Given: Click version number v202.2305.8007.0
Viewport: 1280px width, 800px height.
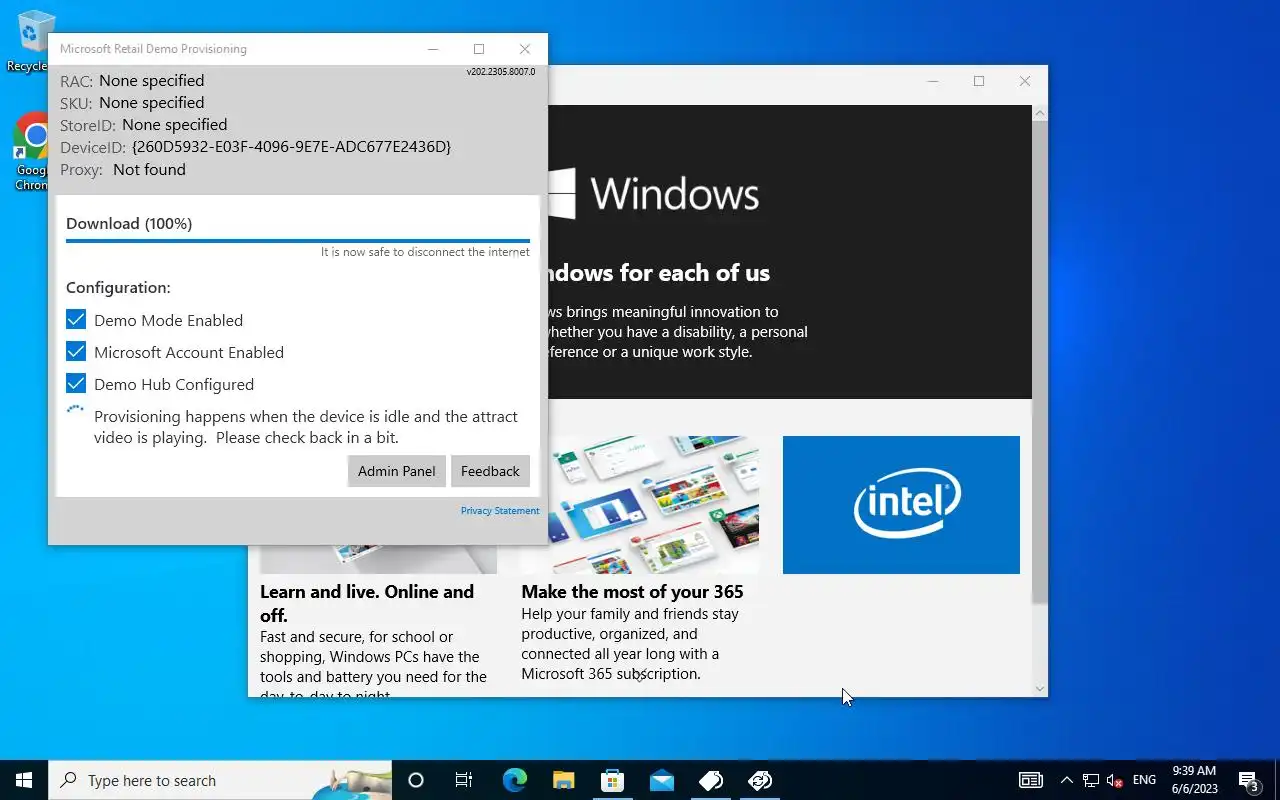Looking at the screenshot, I should pos(500,72).
